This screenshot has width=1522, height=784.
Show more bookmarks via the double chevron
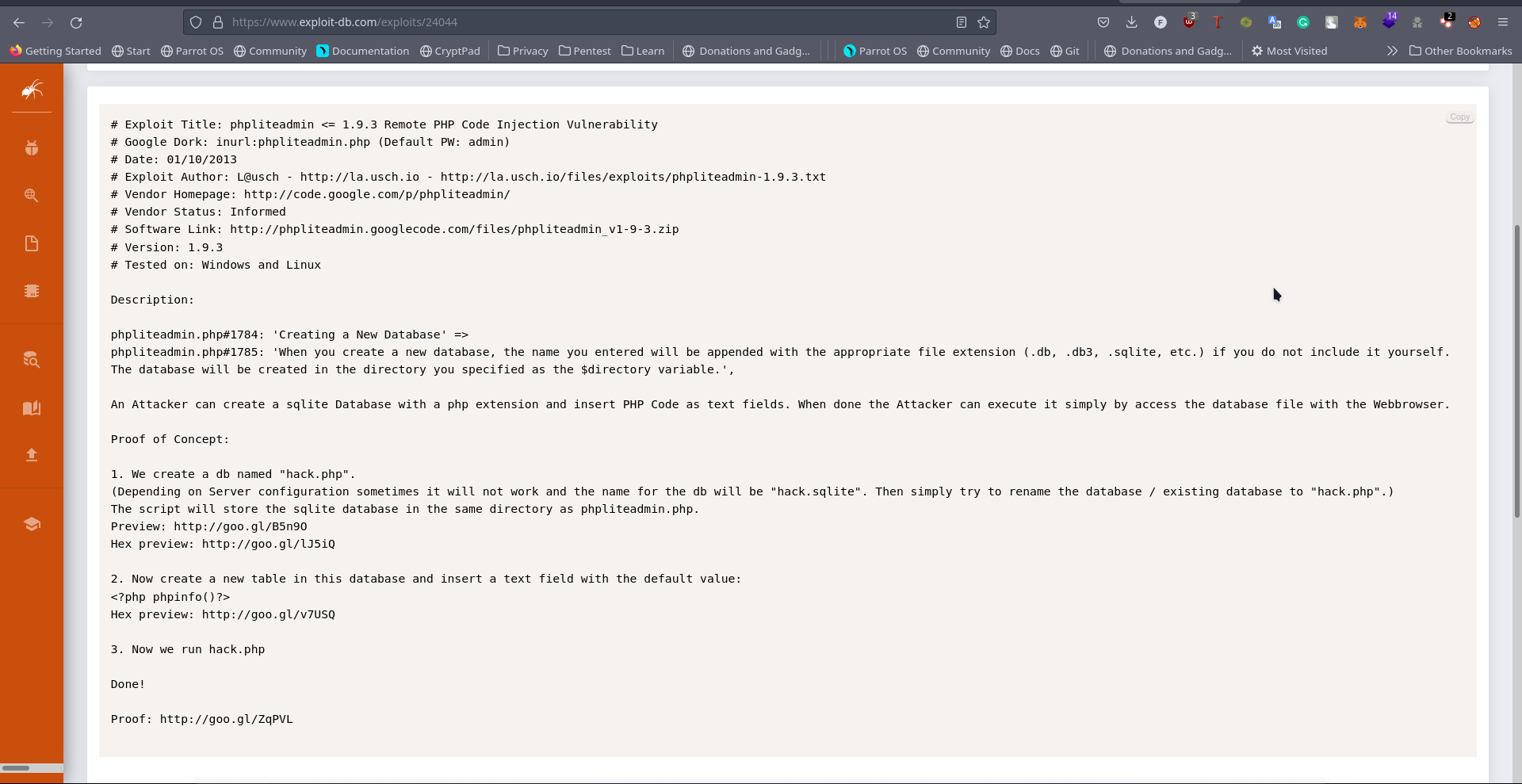(1392, 51)
